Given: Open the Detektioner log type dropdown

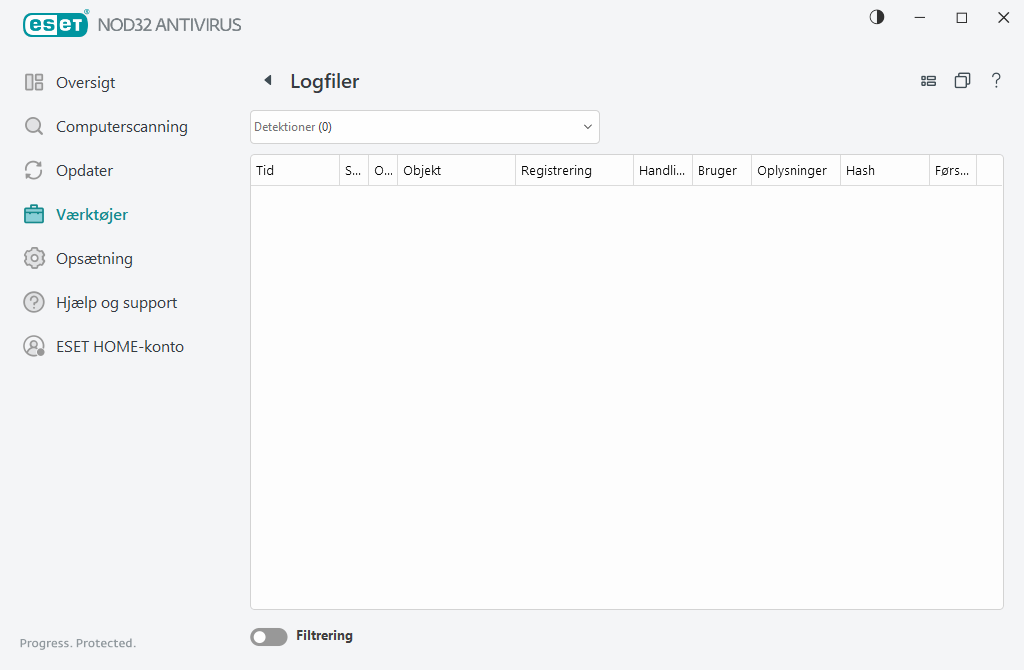Looking at the screenshot, I should click(x=424, y=127).
